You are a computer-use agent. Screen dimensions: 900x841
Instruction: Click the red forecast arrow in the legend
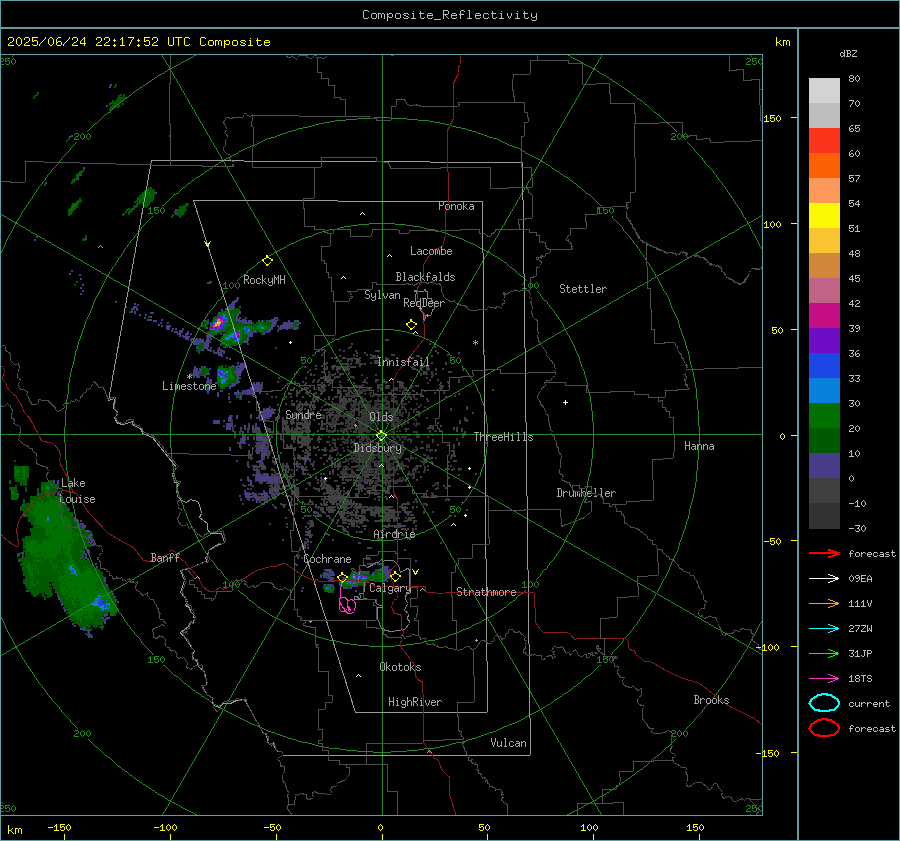coord(824,553)
